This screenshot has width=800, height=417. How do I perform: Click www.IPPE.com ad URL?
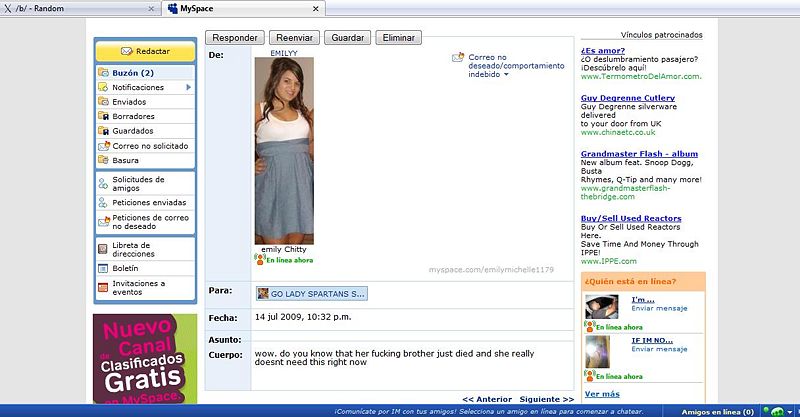[x=609, y=261]
